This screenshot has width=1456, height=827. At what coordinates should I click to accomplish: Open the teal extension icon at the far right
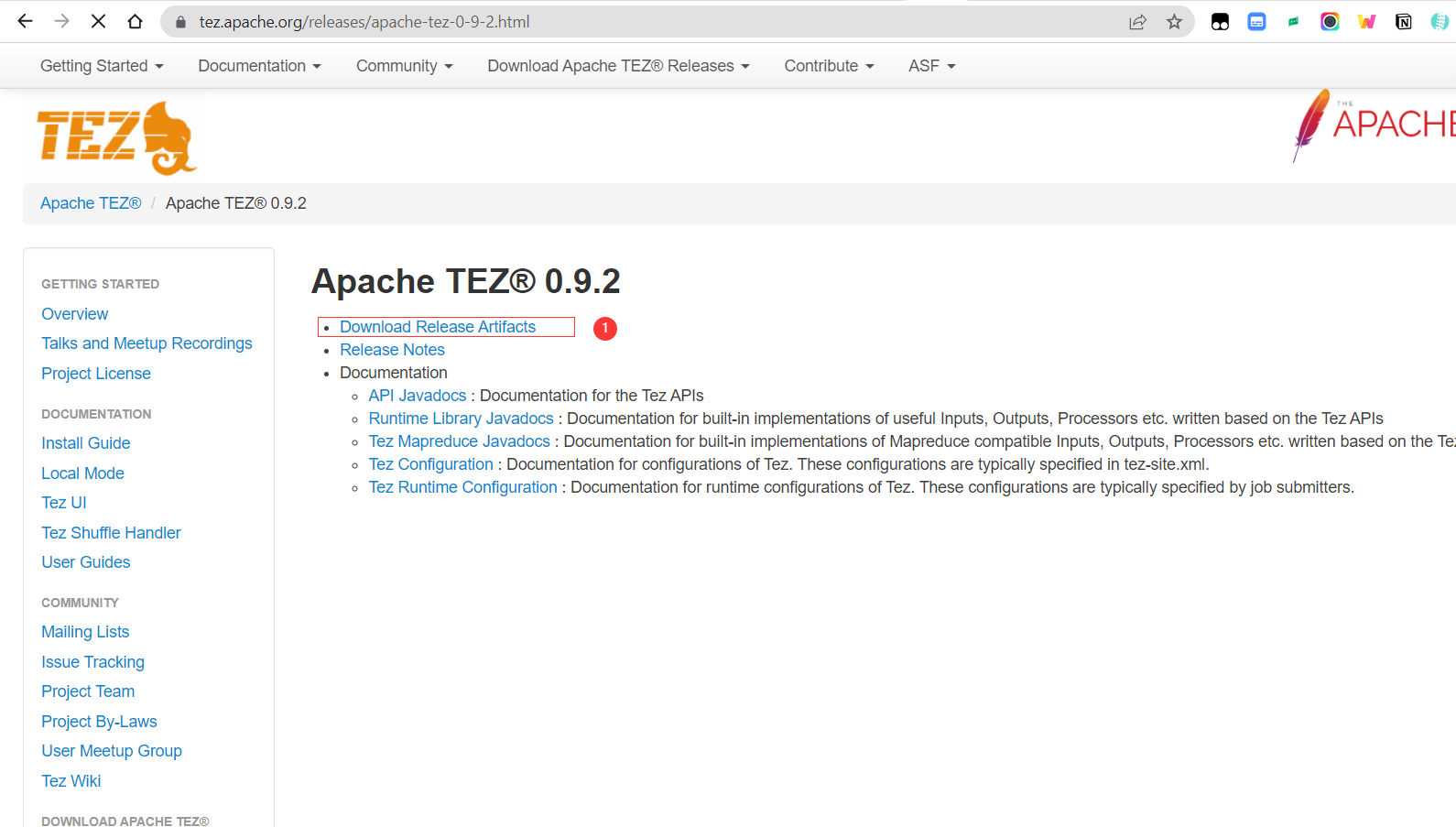click(1440, 22)
